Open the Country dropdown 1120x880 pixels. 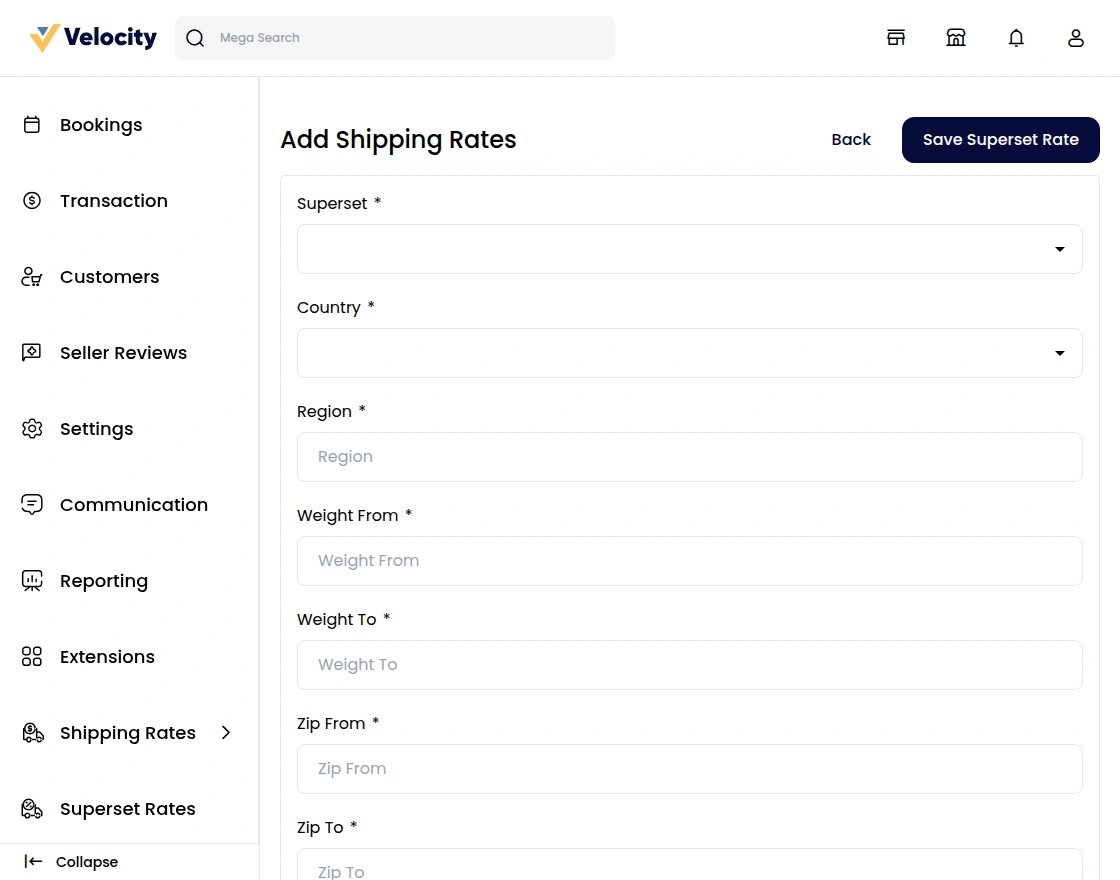coord(689,353)
